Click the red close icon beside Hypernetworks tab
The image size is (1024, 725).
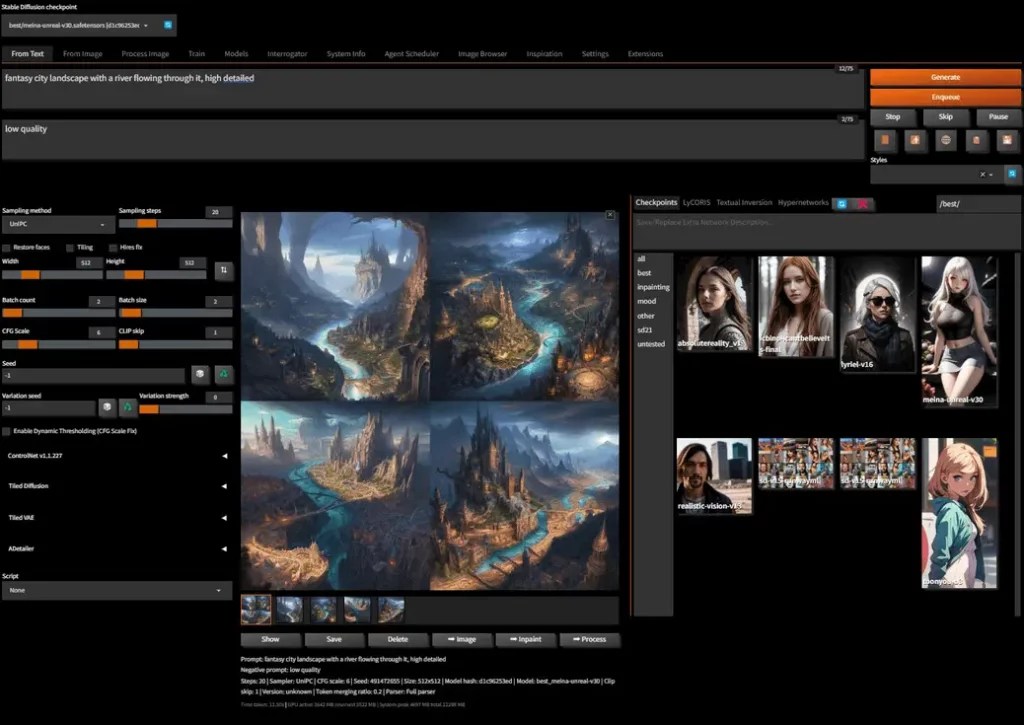[863, 204]
